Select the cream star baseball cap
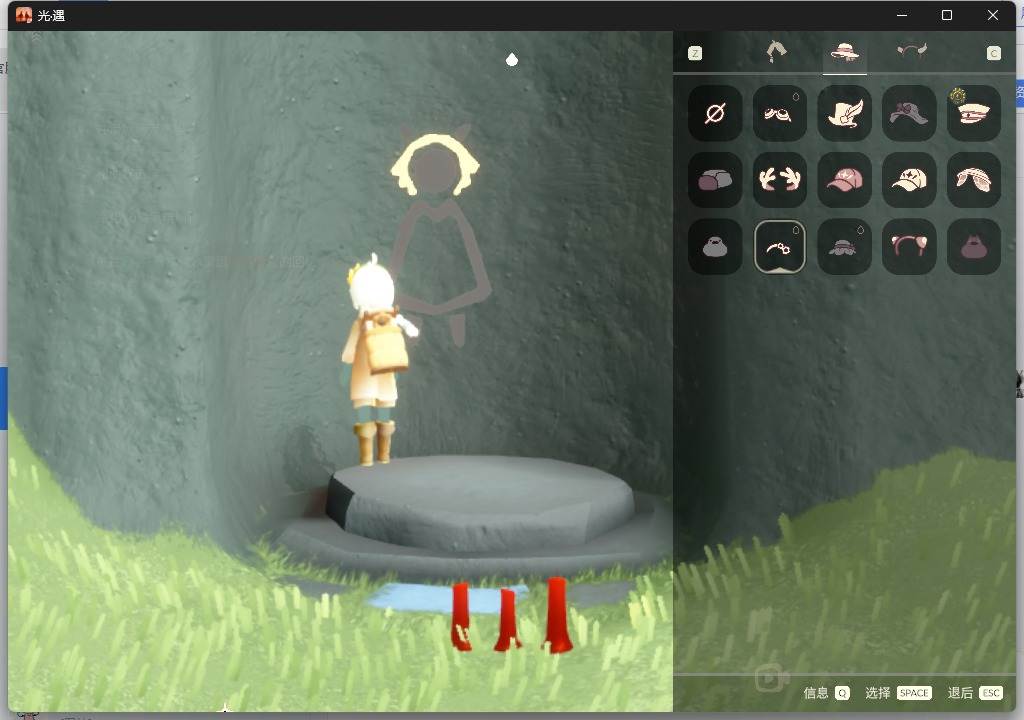This screenshot has width=1024, height=720. 908,180
